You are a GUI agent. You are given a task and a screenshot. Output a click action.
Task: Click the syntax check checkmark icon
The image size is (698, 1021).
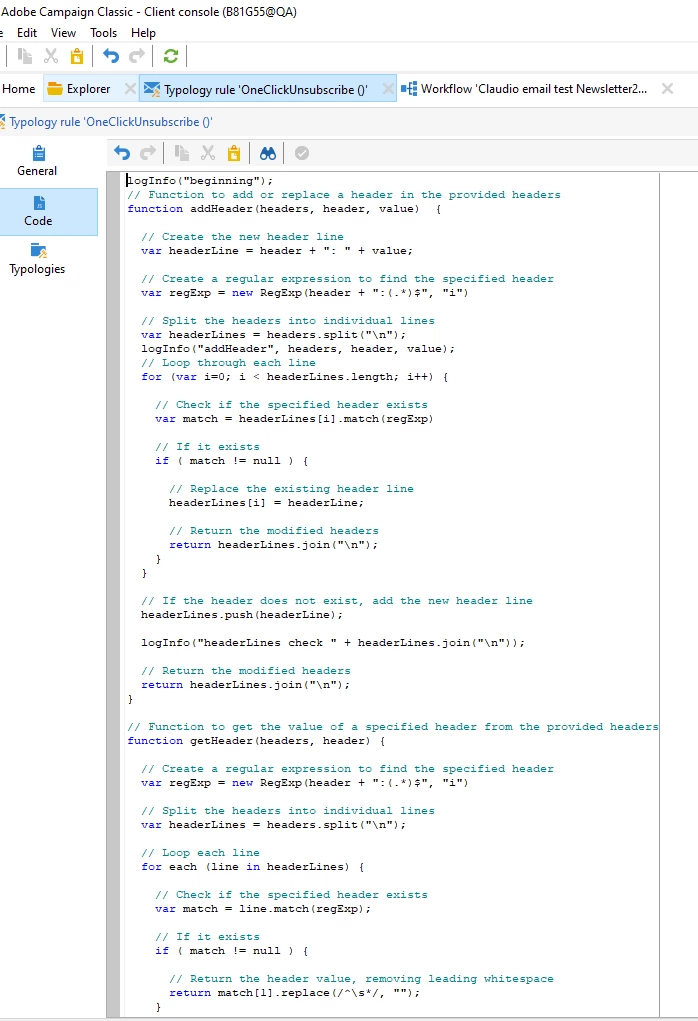(x=301, y=153)
